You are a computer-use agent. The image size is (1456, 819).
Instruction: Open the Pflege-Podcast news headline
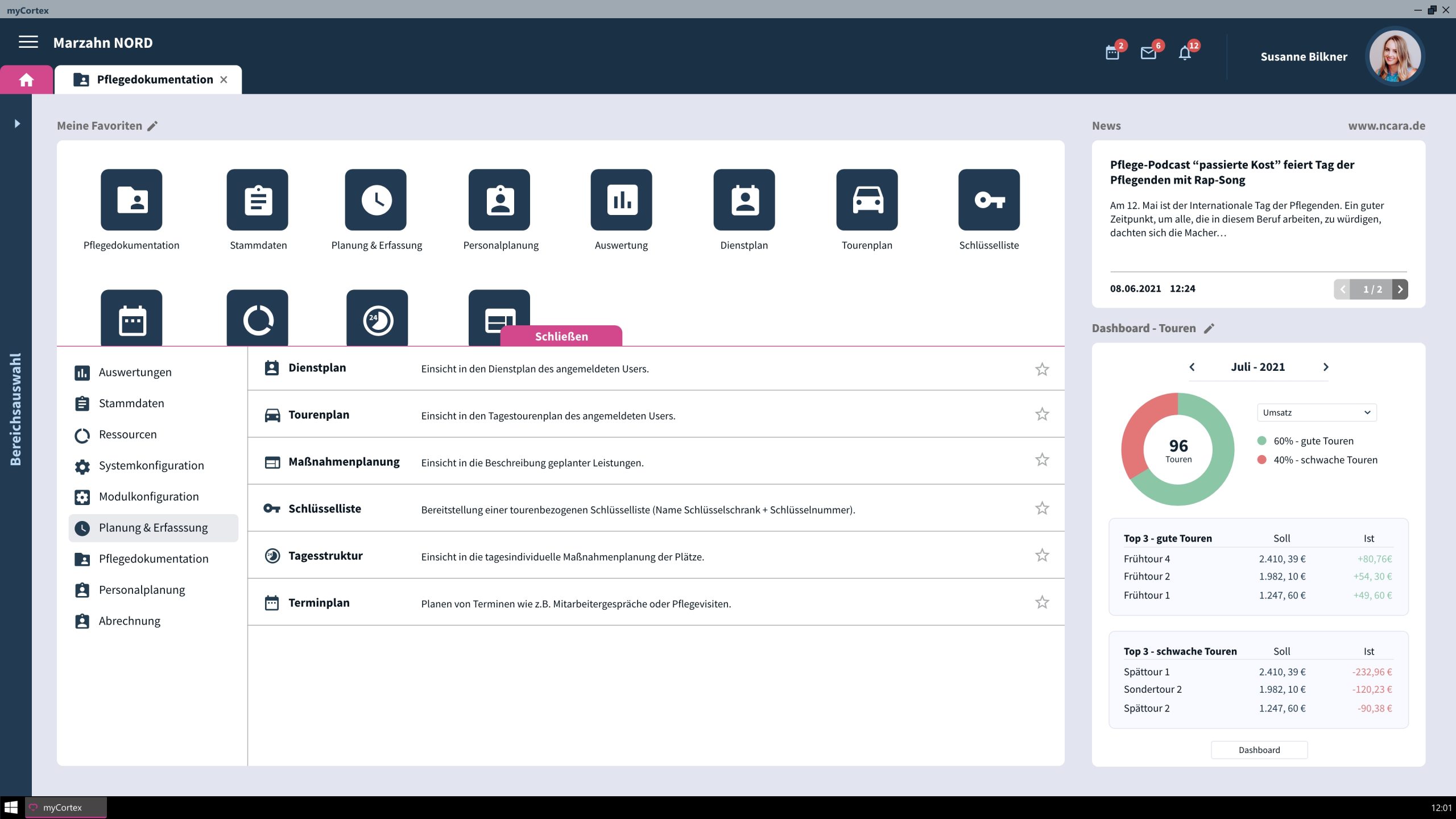point(1232,172)
